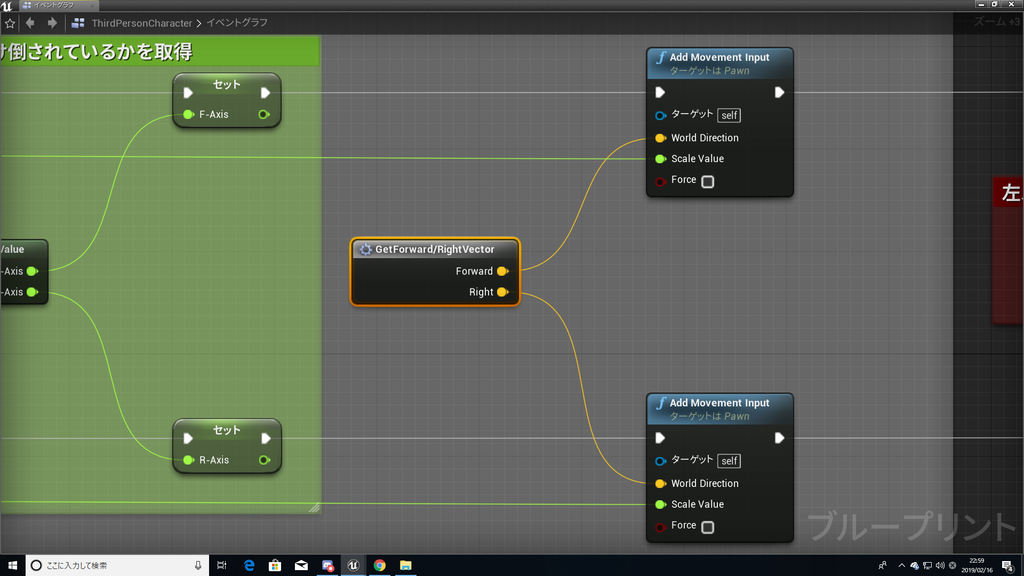Image resolution: width=1024 pixels, height=576 pixels.
Task: Click exec output pin of lower Add Movement Input
Action: click(779, 438)
